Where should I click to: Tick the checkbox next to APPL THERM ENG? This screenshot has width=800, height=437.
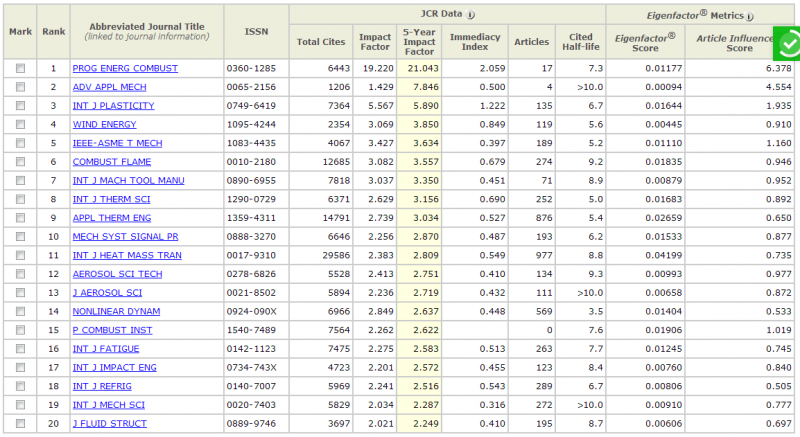click(20, 218)
